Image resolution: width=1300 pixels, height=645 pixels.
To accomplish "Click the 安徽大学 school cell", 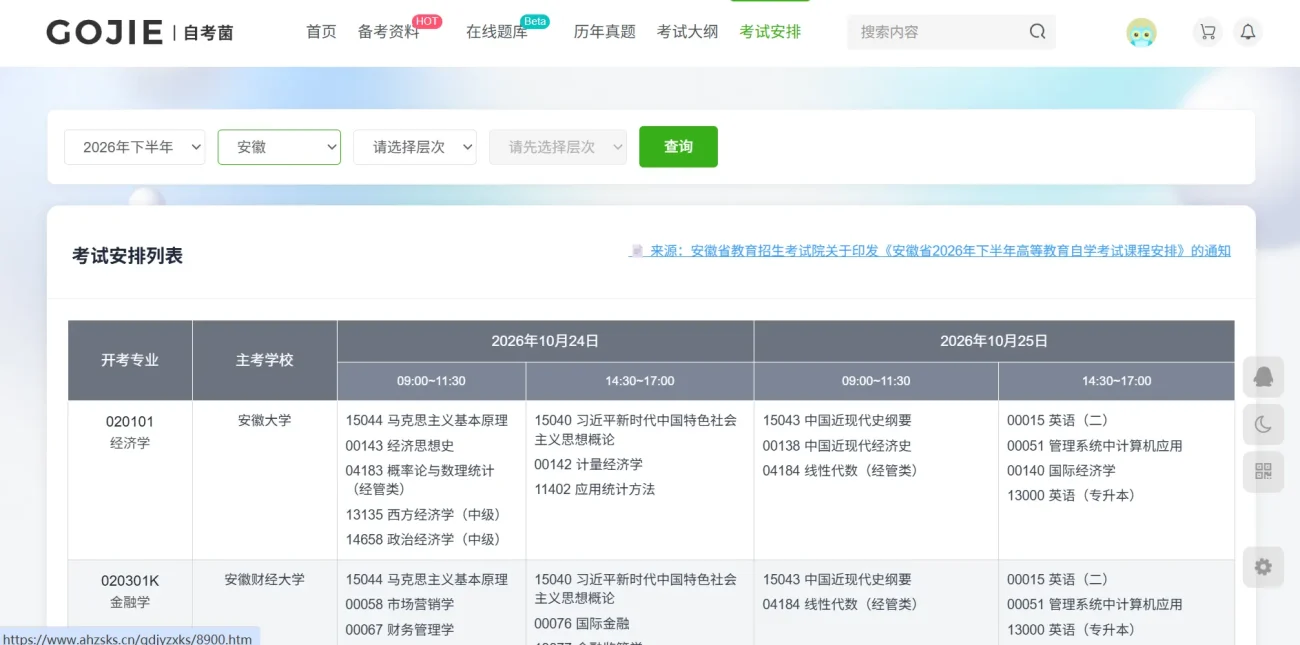I will click(265, 420).
